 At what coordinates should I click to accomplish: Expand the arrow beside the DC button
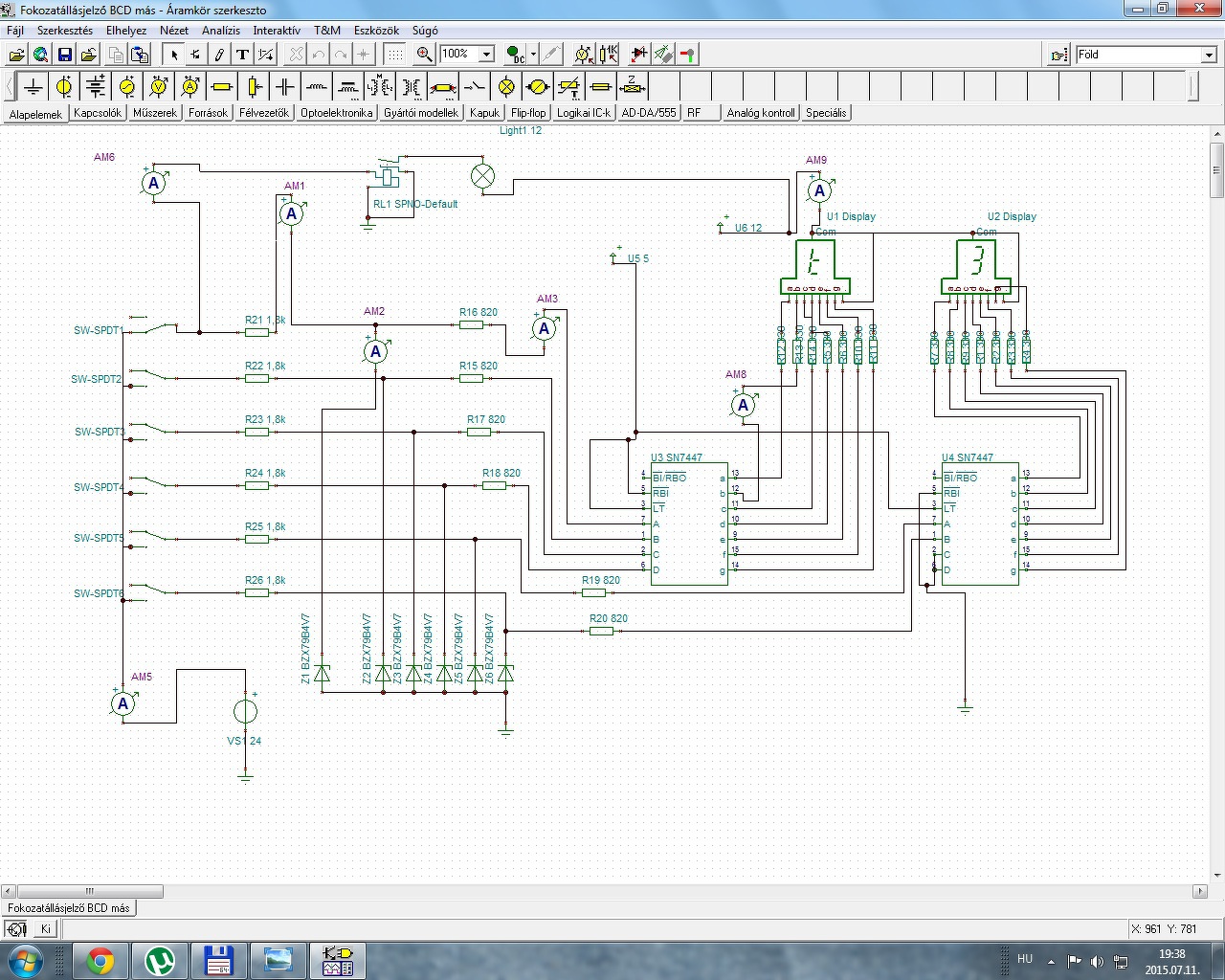[x=534, y=55]
